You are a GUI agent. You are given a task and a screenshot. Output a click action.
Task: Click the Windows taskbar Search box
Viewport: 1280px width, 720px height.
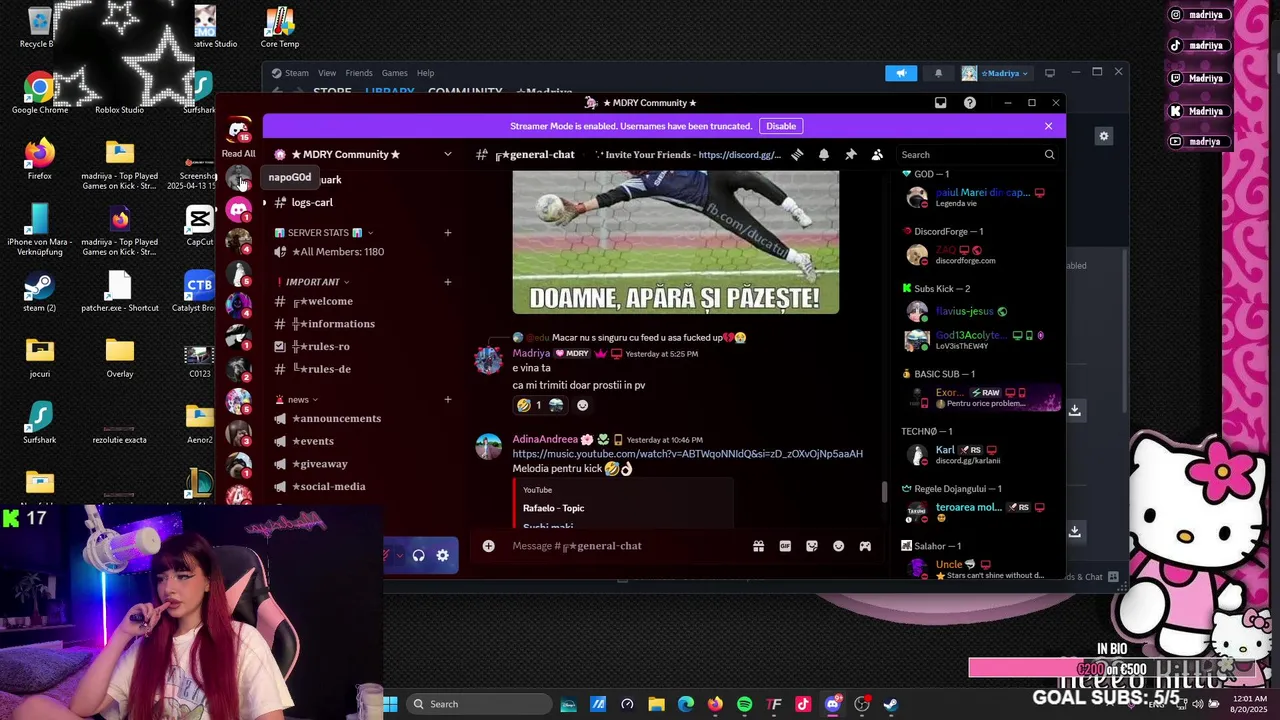478,704
